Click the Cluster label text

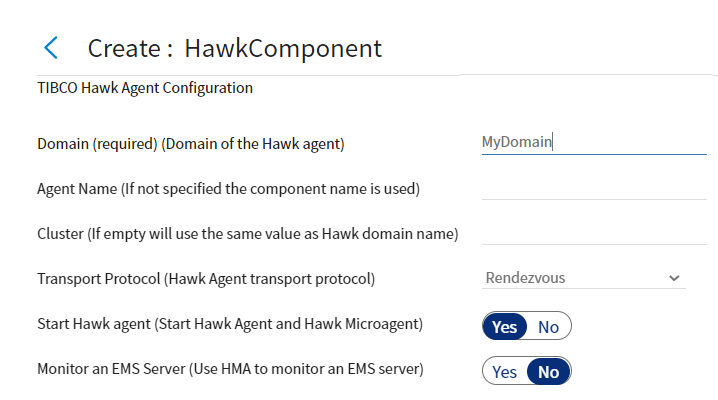(247, 233)
